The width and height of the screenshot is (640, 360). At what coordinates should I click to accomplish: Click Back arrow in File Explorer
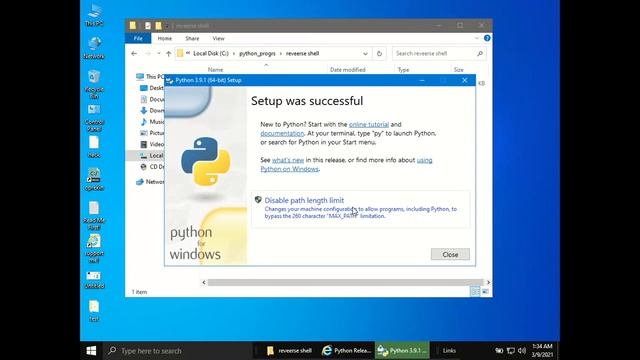[x=134, y=53]
